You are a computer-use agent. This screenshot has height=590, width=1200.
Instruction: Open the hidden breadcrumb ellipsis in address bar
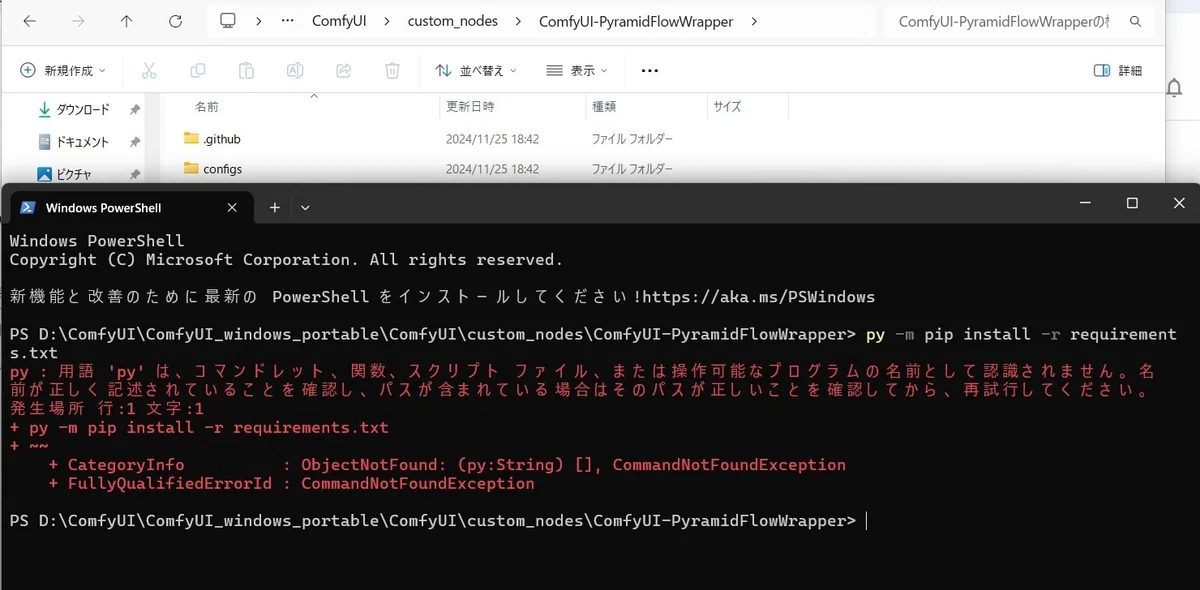288,21
